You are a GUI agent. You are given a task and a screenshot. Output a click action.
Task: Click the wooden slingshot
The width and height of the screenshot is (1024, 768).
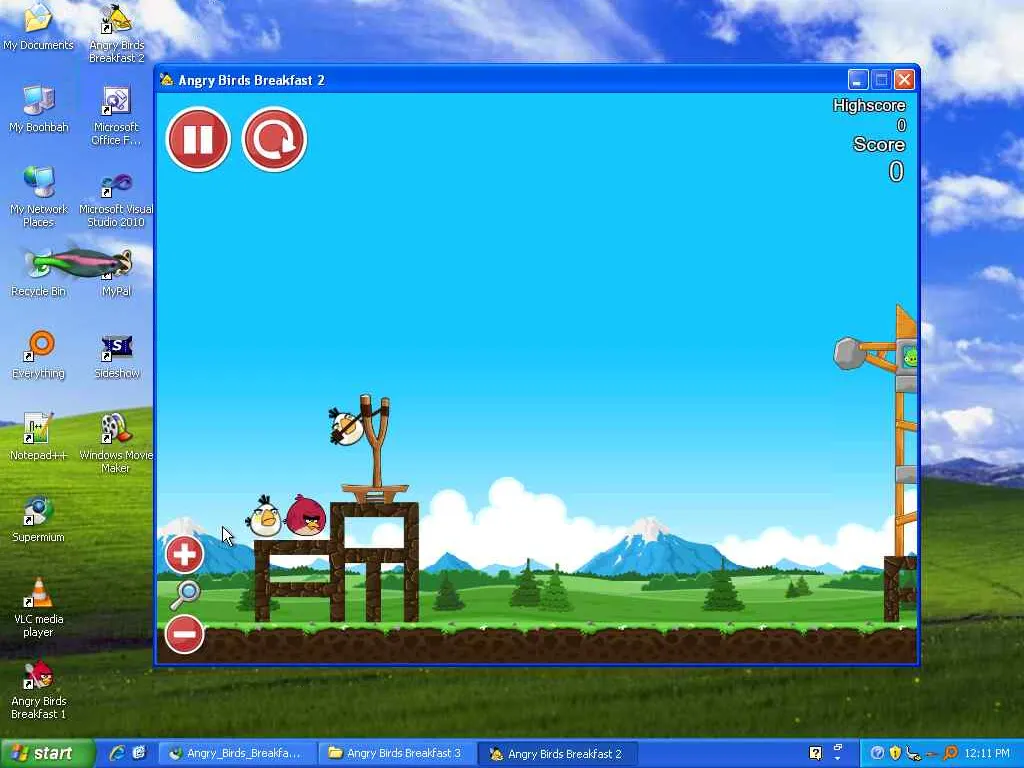(x=376, y=449)
